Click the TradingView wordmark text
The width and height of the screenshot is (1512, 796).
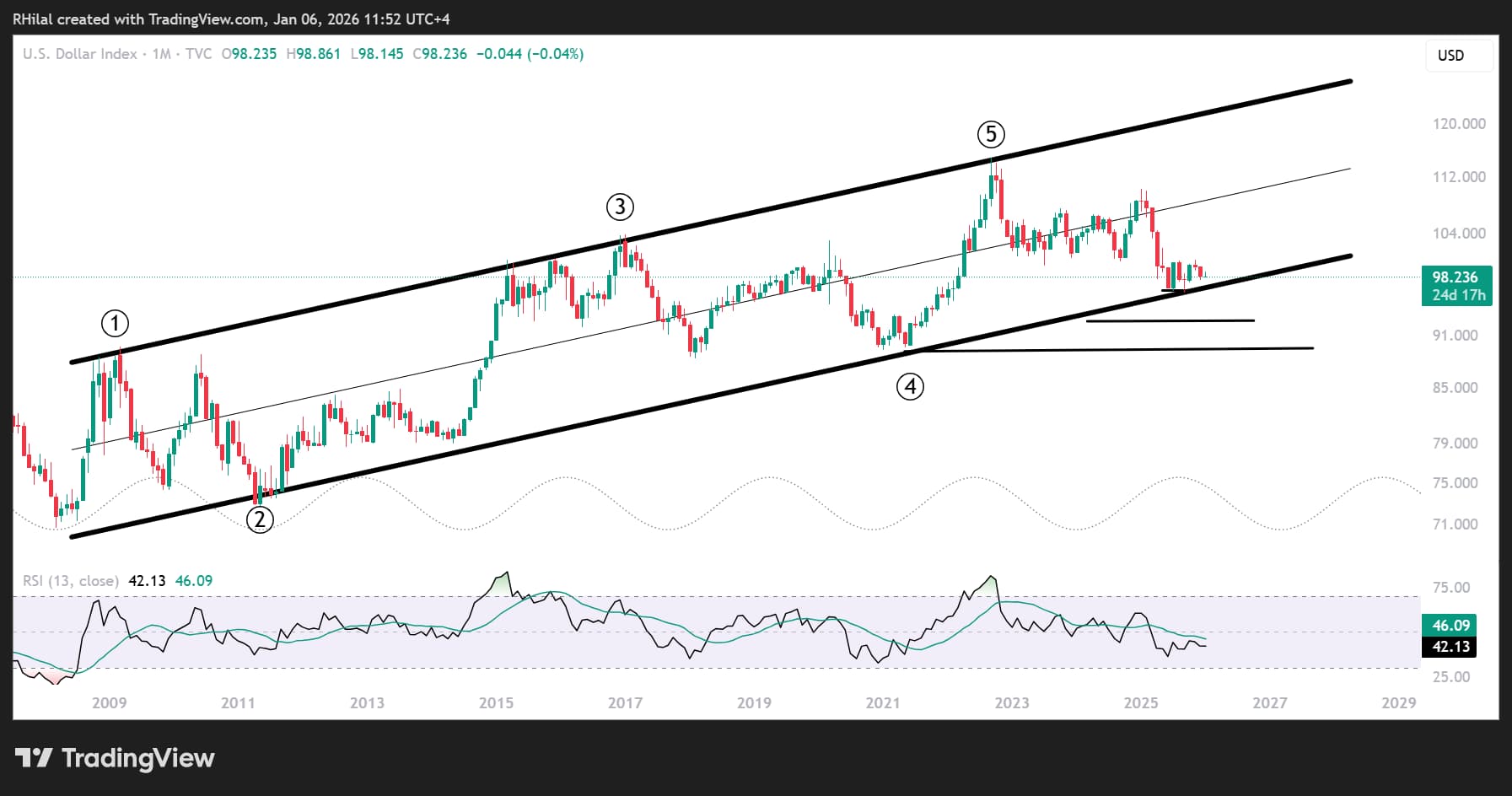[x=138, y=758]
